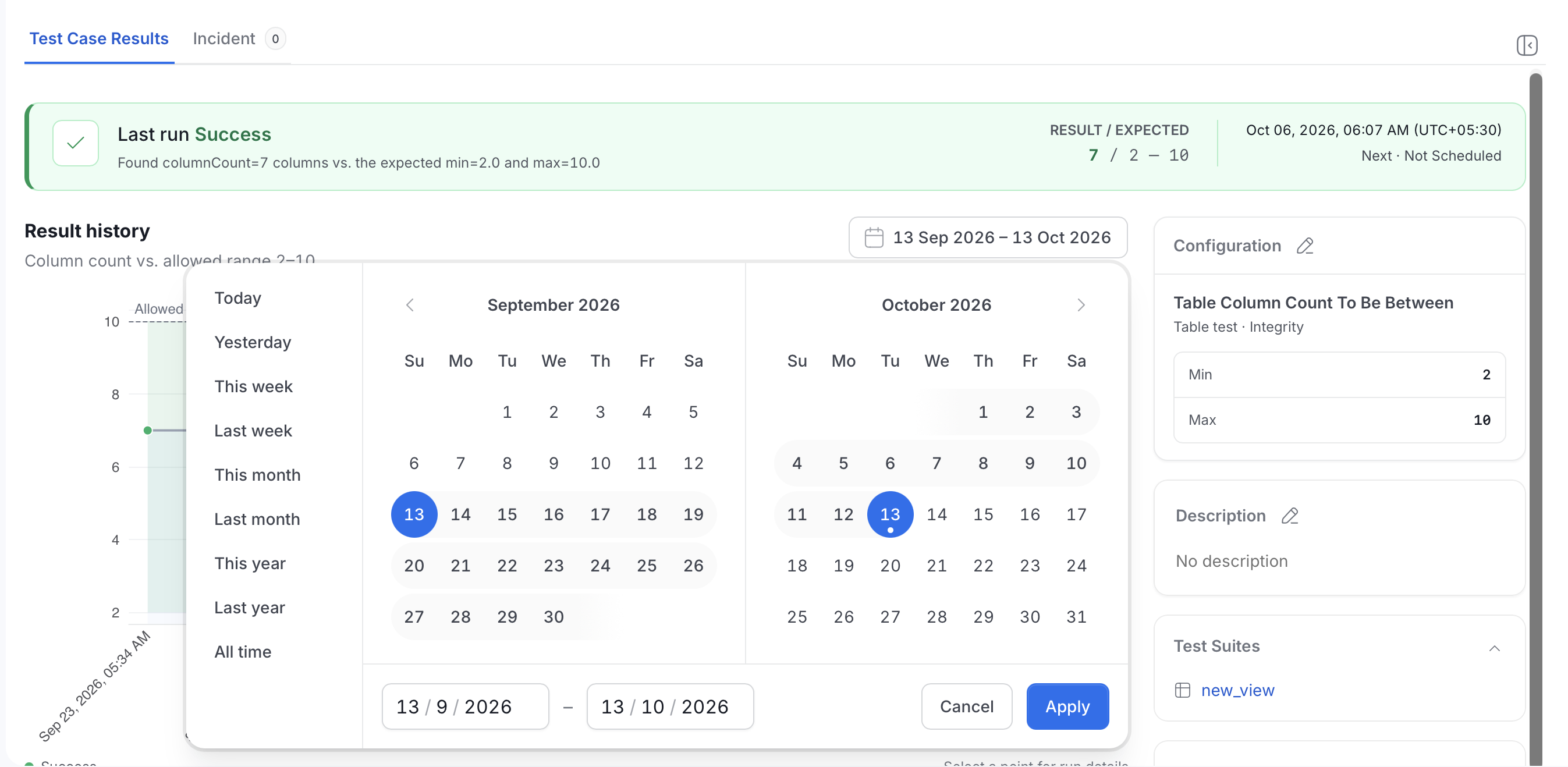The height and width of the screenshot is (767, 1568).
Task: Click the end date field 13 / 10 / 2026
Action: pyautogui.click(x=669, y=706)
